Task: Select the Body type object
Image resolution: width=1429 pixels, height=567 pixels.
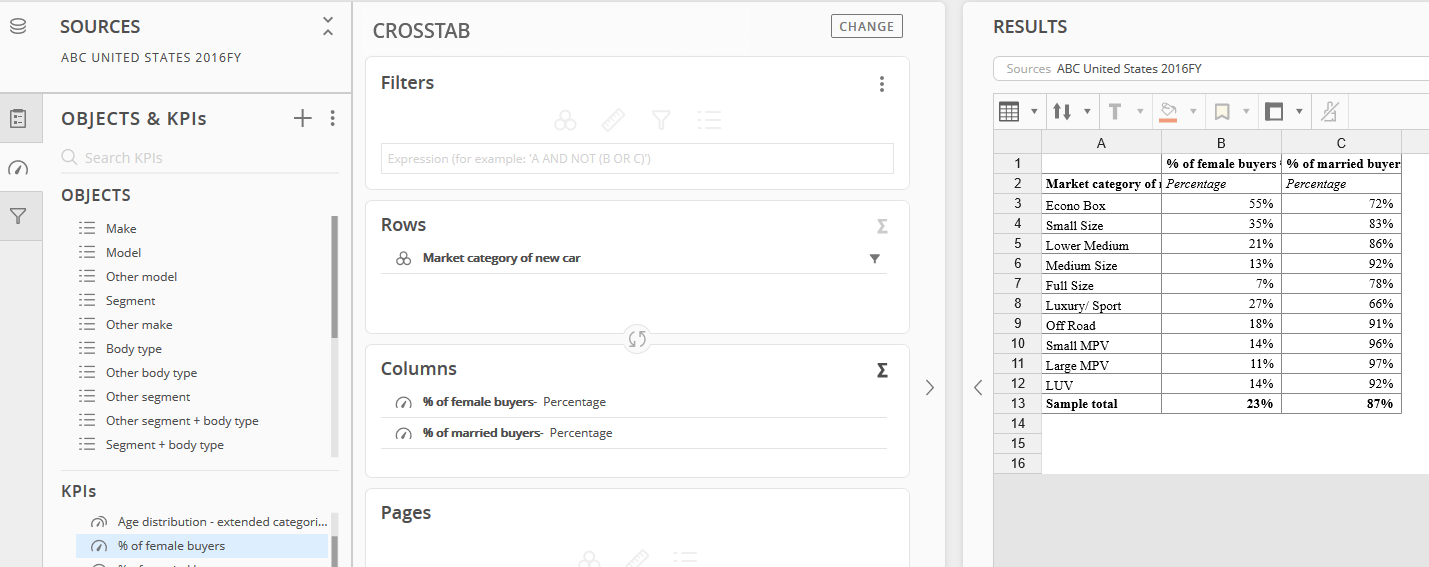Action: [x=134, y=349]
